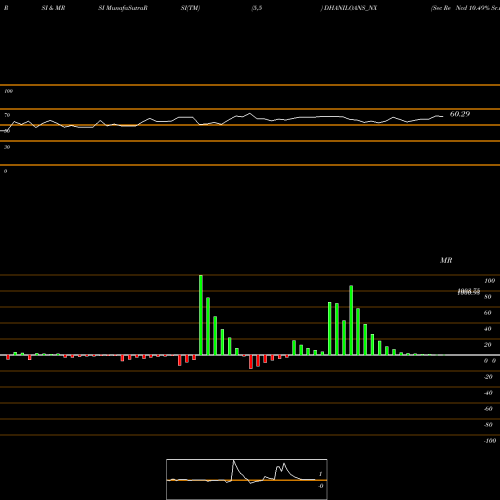Click the 20 axis label of MR panel
Screen dimensions: 500x500
tap(488, 345)
